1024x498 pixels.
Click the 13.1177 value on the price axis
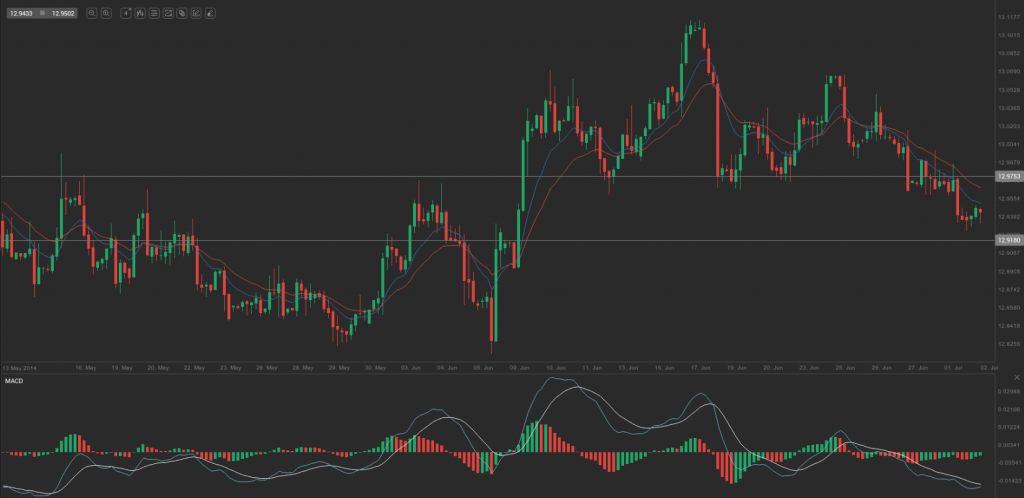(1008, 17)
